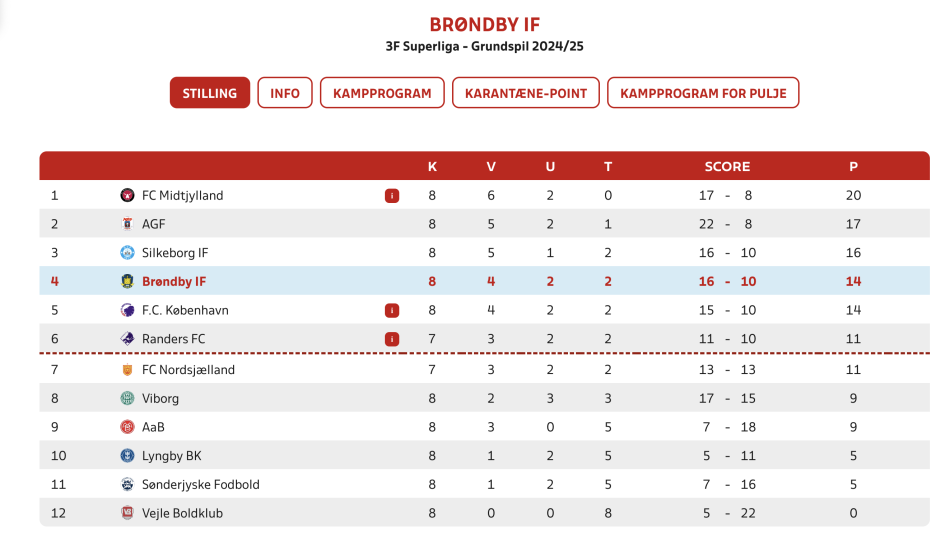The image size is (950, 548).
Task: Open the KARANTÆNE-POINT tab
Action: (x=526, y=93)
